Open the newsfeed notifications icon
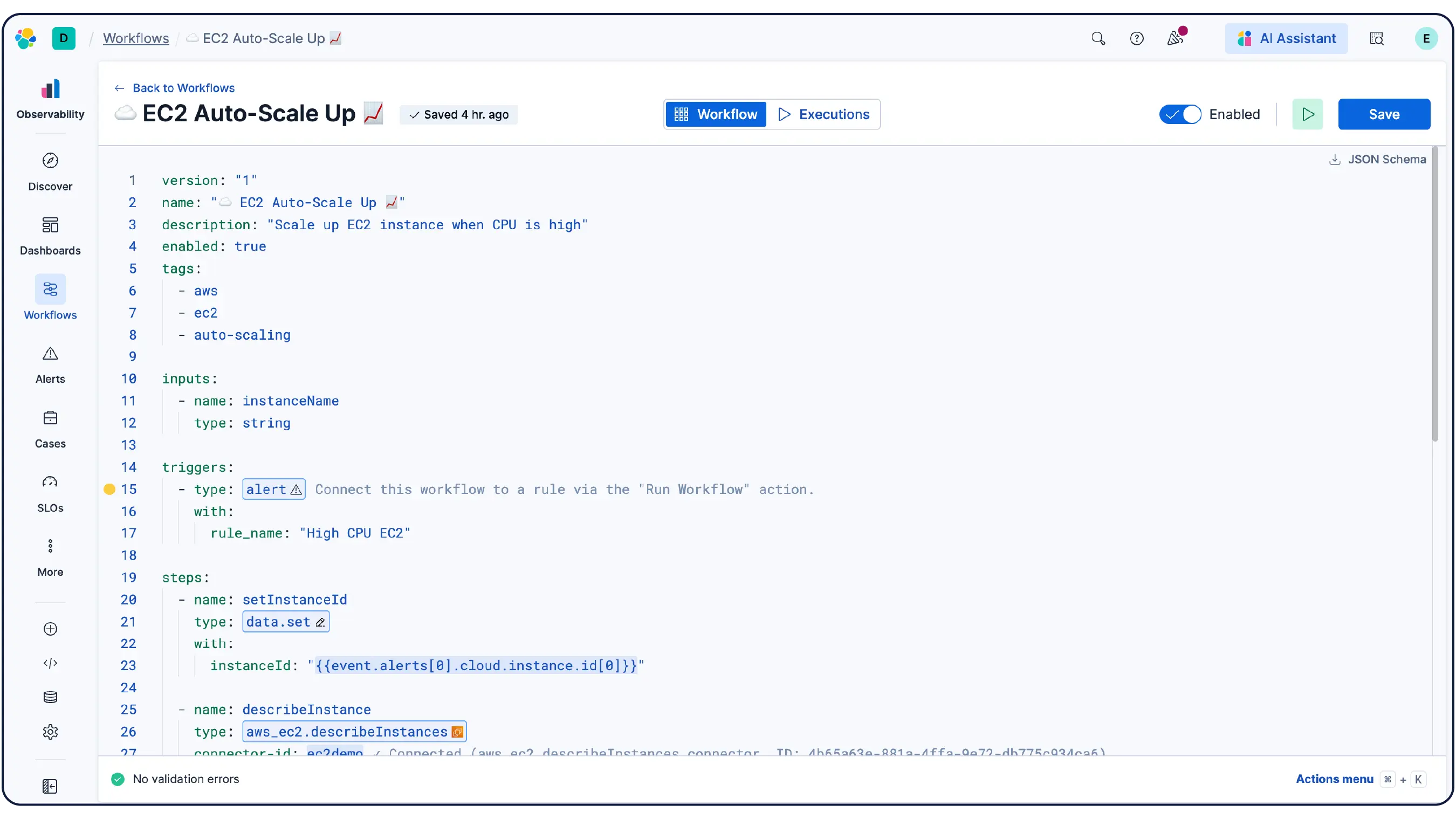Image resolution: width=1456 pixels, height=819 pixels. pos(1175,38)
